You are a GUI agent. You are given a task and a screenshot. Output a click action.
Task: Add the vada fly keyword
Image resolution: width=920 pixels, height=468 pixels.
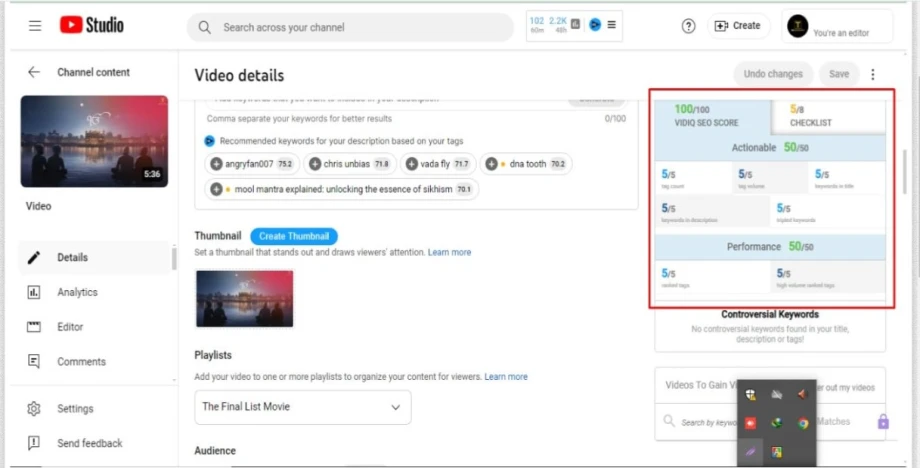(437, 164)
